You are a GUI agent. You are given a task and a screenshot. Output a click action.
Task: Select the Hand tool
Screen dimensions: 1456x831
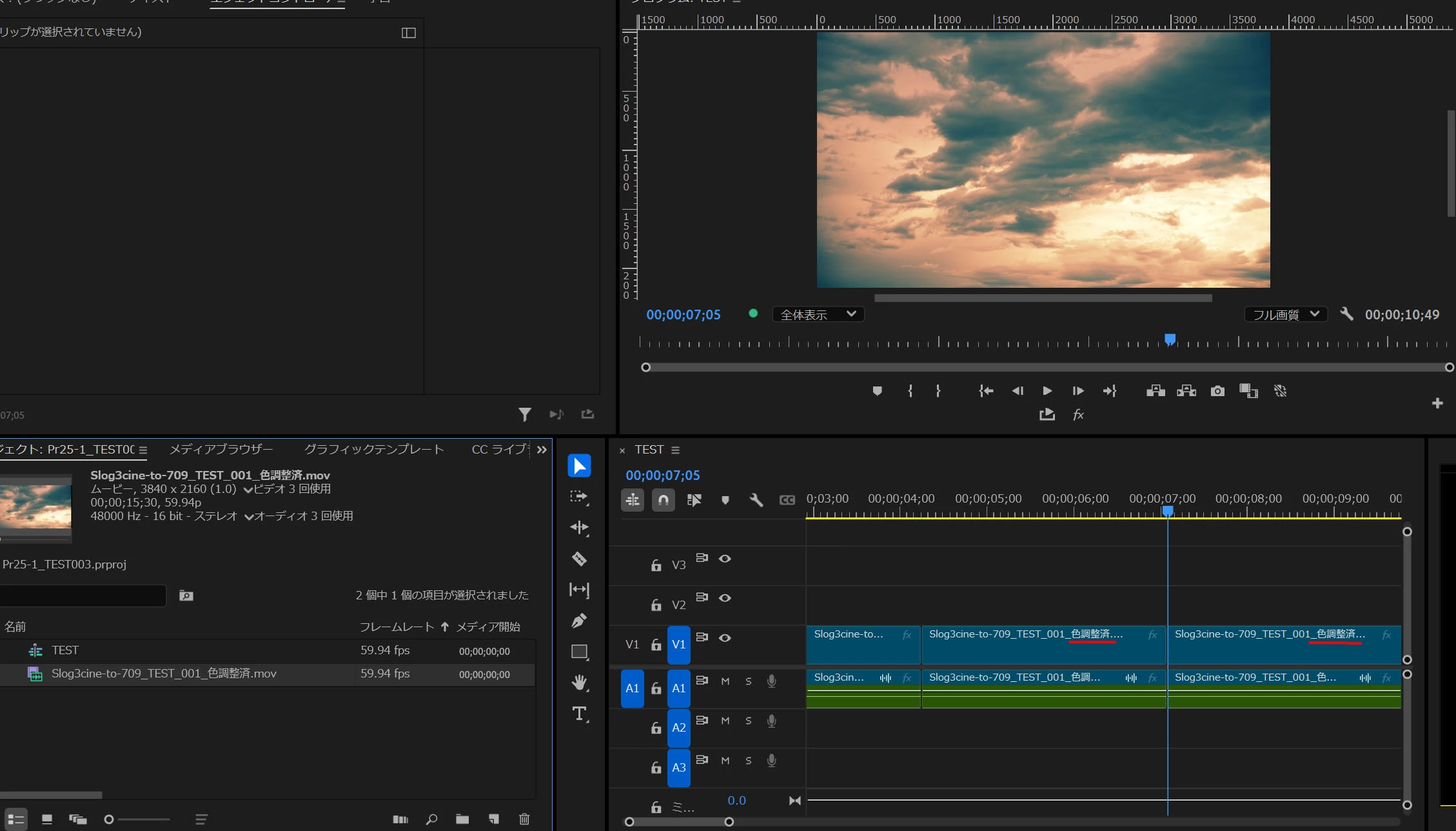(579, 683)
